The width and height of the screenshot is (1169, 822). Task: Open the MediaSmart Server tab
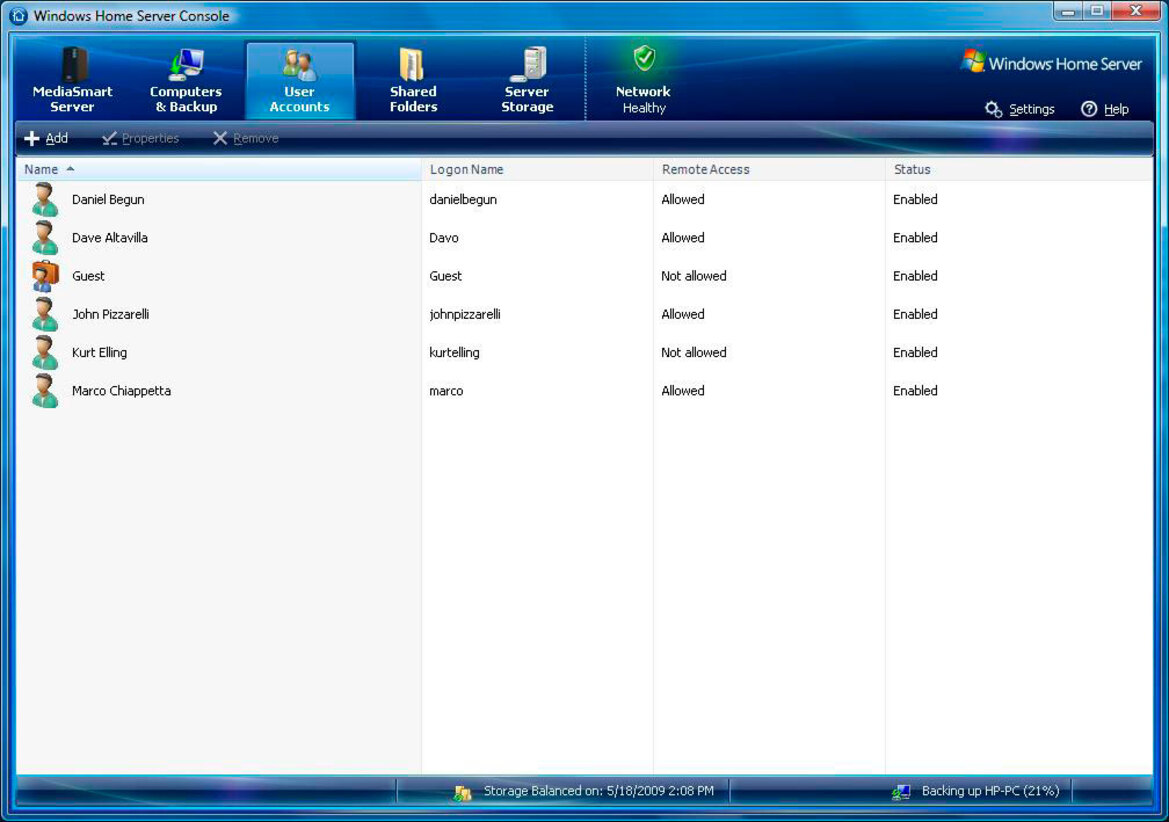[72, 80]
